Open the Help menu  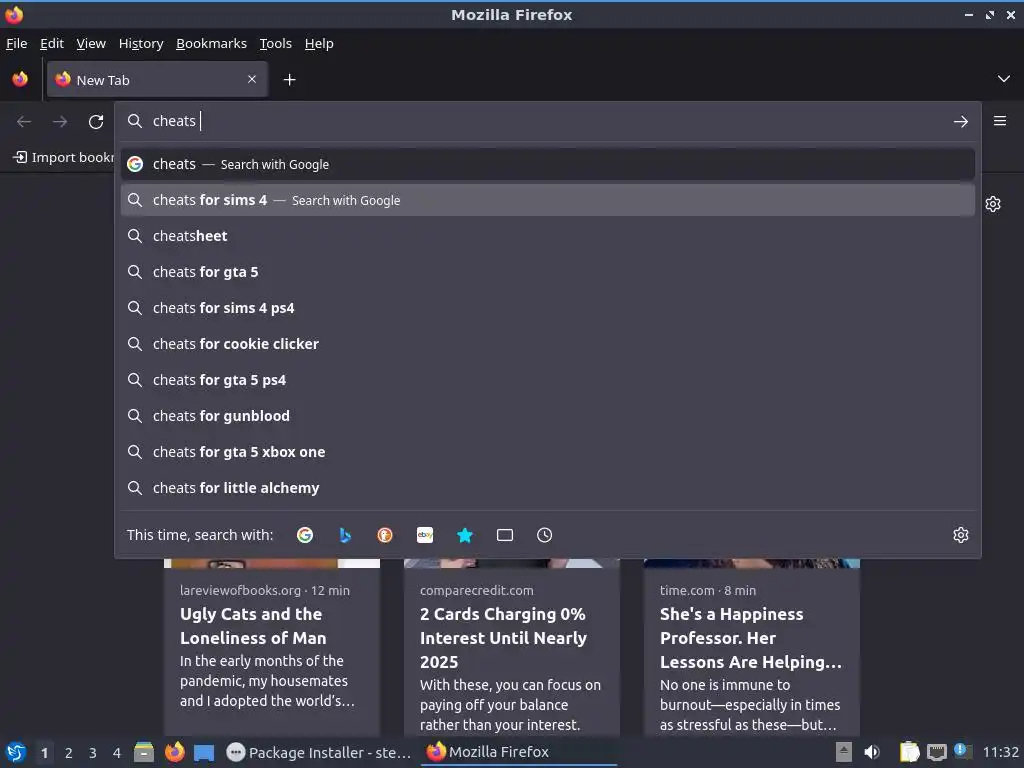(319, 44)
